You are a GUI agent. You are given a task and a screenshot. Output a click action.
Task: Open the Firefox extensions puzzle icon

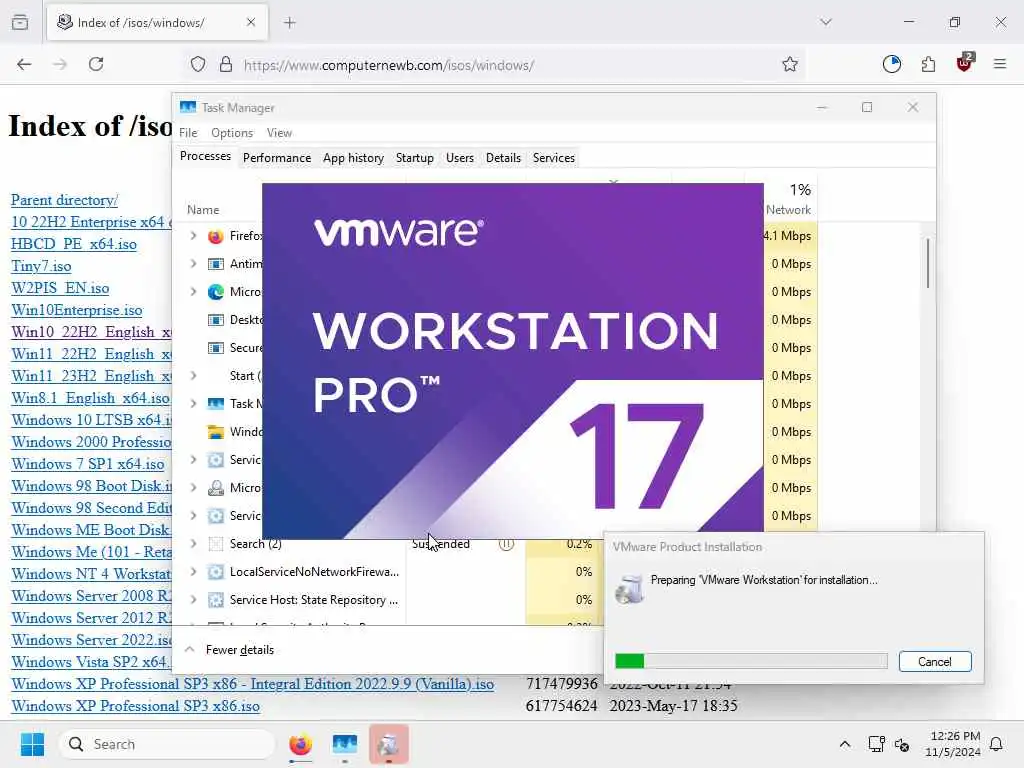928,64
